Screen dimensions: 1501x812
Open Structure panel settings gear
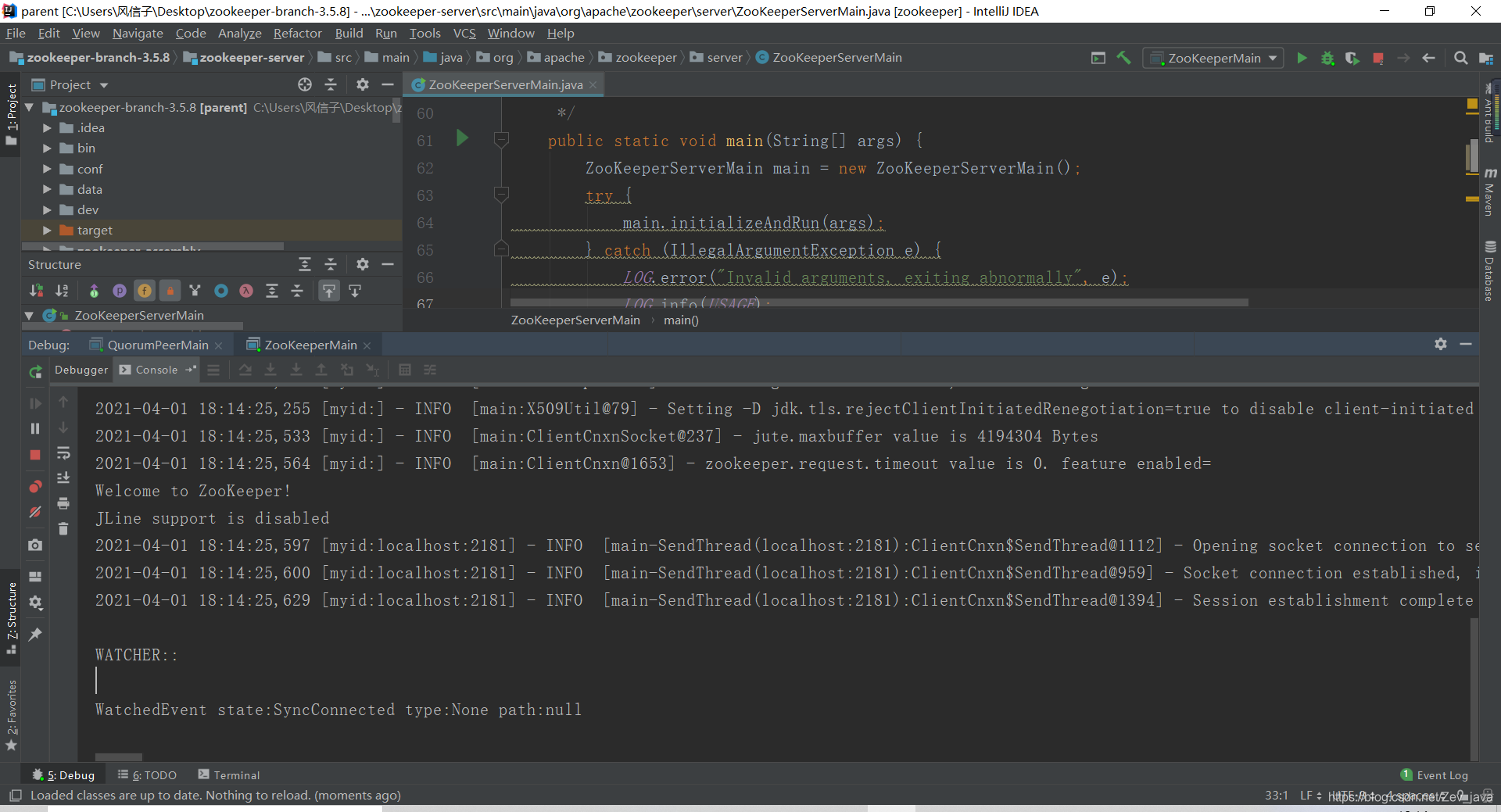[362, 264]
